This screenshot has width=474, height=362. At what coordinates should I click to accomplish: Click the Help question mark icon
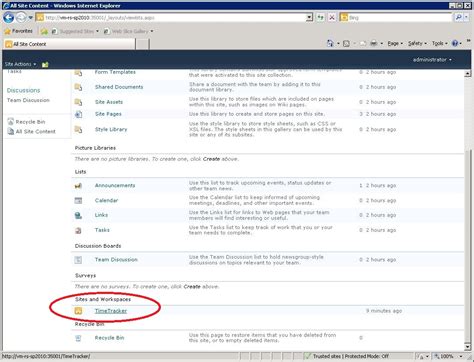tap(455, 43)
